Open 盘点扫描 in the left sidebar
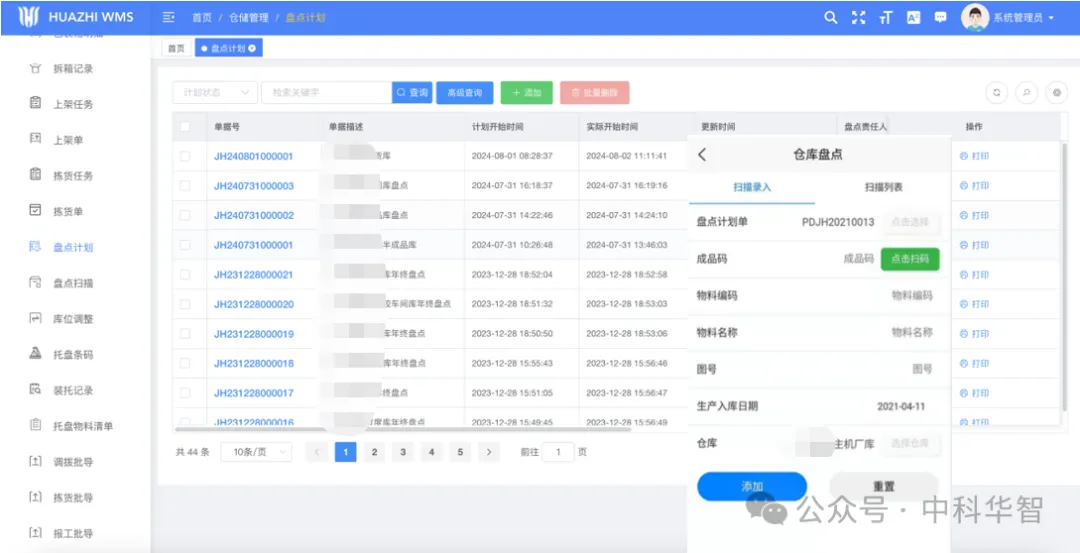 coord(72,283)
